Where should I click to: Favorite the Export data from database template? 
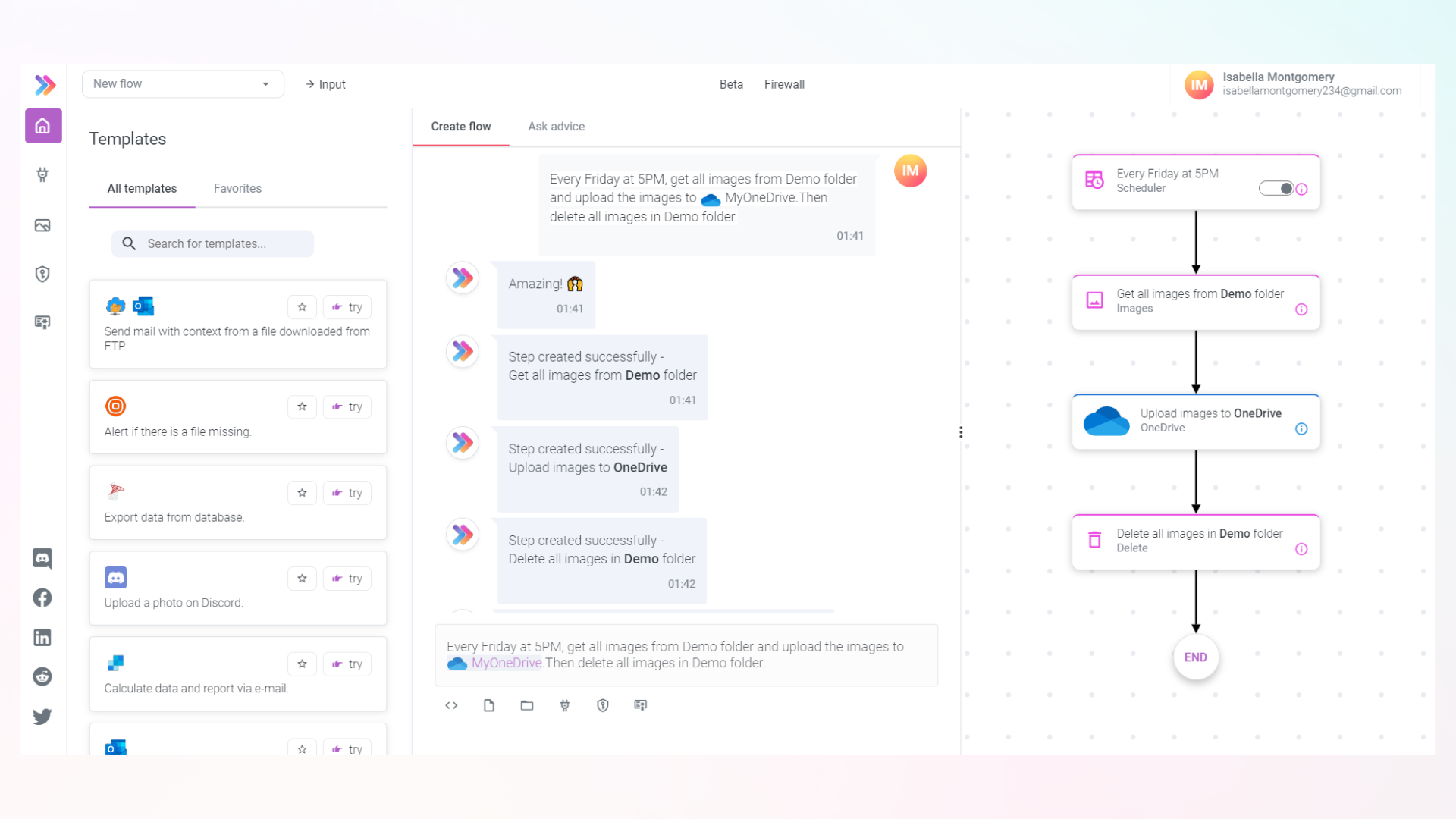[x=302, y=493]
